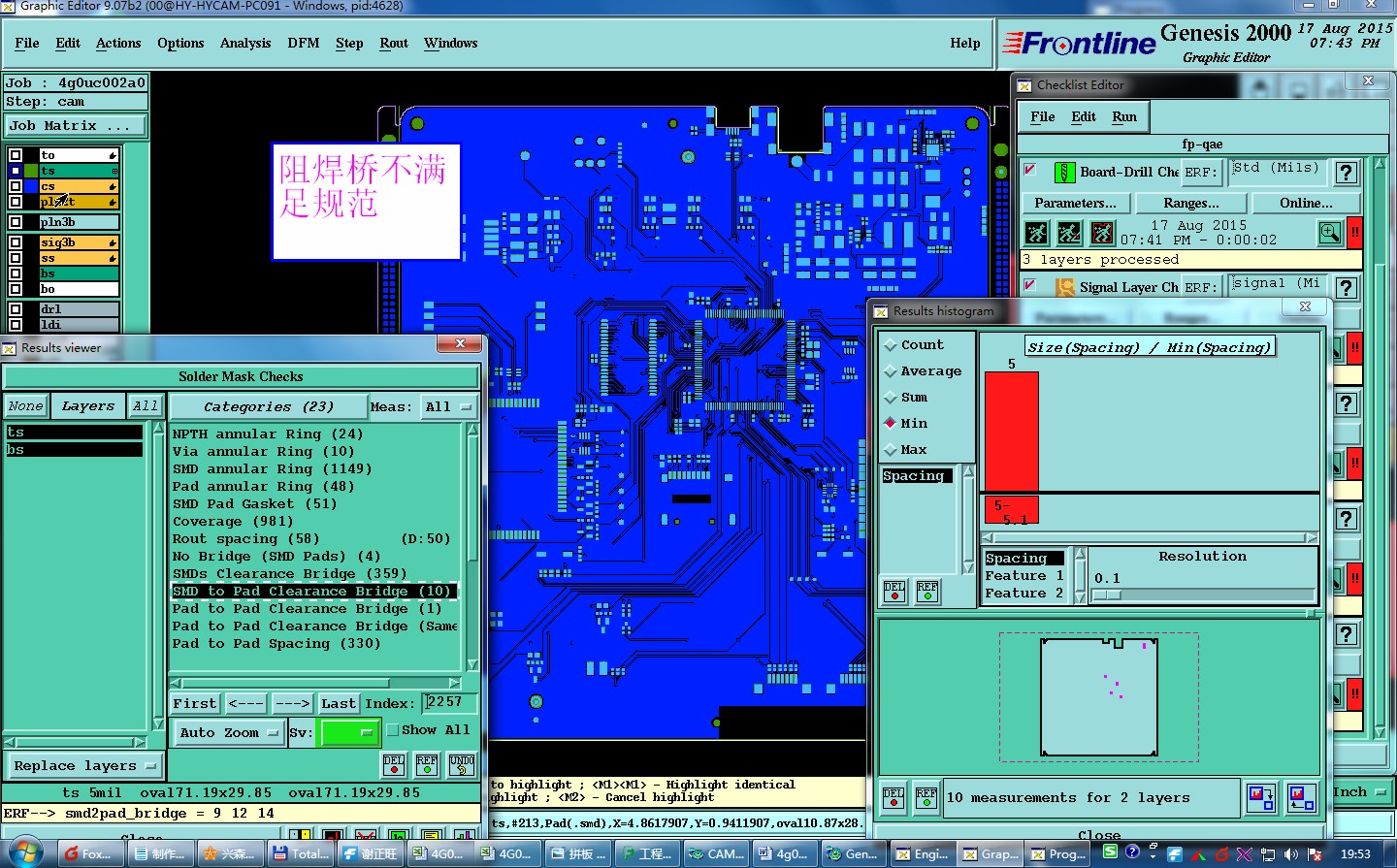Run Board-Drill check inside profile
Image resolution: width=1397 pixels, height=868 pixels.
1102,233
